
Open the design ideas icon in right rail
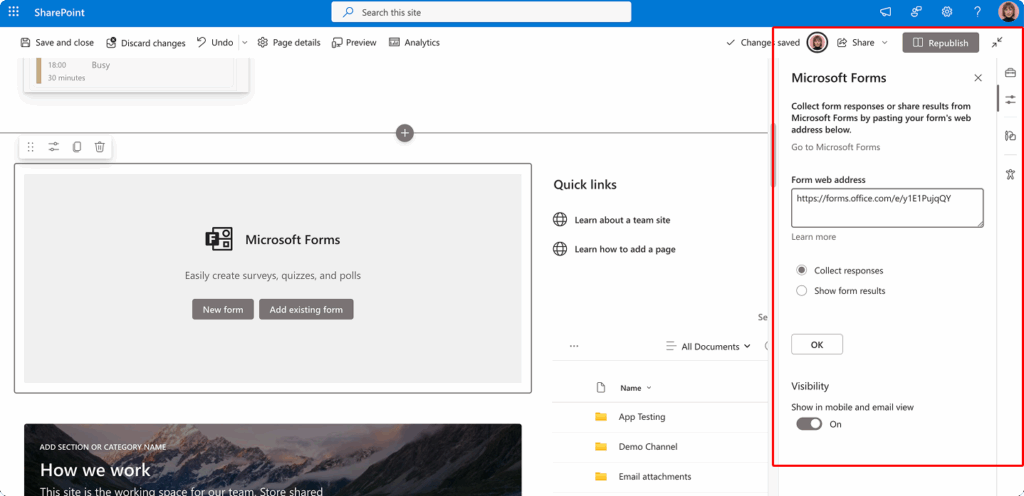(x=1010, y=136)
